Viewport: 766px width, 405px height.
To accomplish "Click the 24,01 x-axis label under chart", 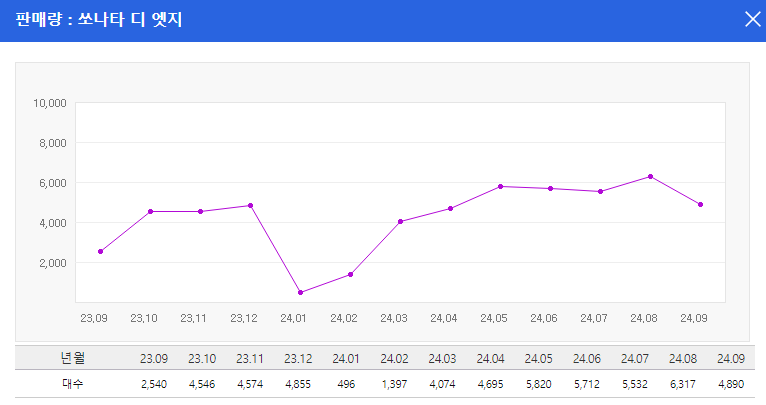I will (294, 318).
